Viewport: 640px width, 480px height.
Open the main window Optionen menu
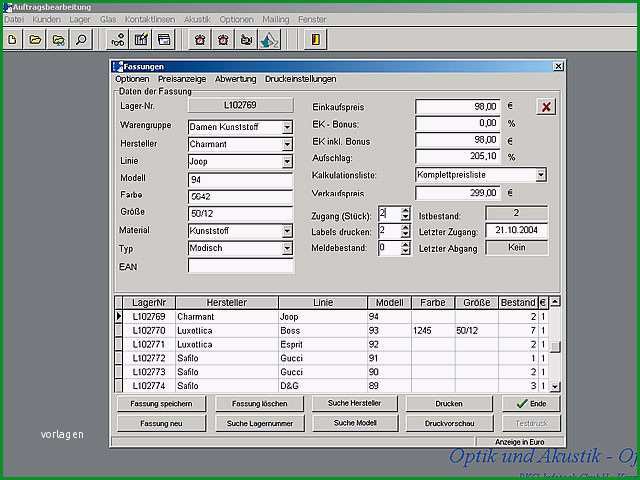tap(236, 19)
